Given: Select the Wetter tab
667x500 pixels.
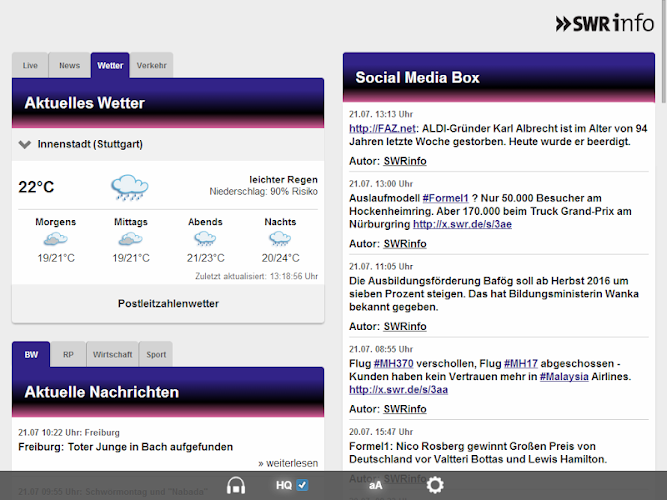Looking at the screenshot, I should [110, 66].
